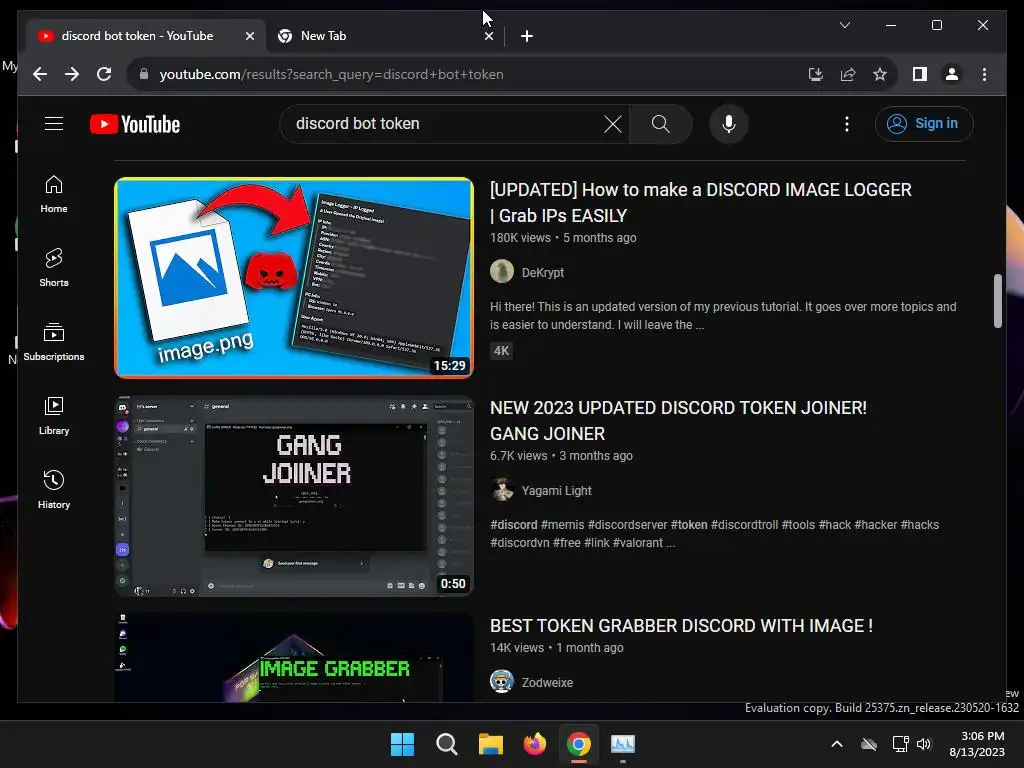The image size is (1024, 768).
Task: Click the install app icon in address bar
Action: pos(815,74)
